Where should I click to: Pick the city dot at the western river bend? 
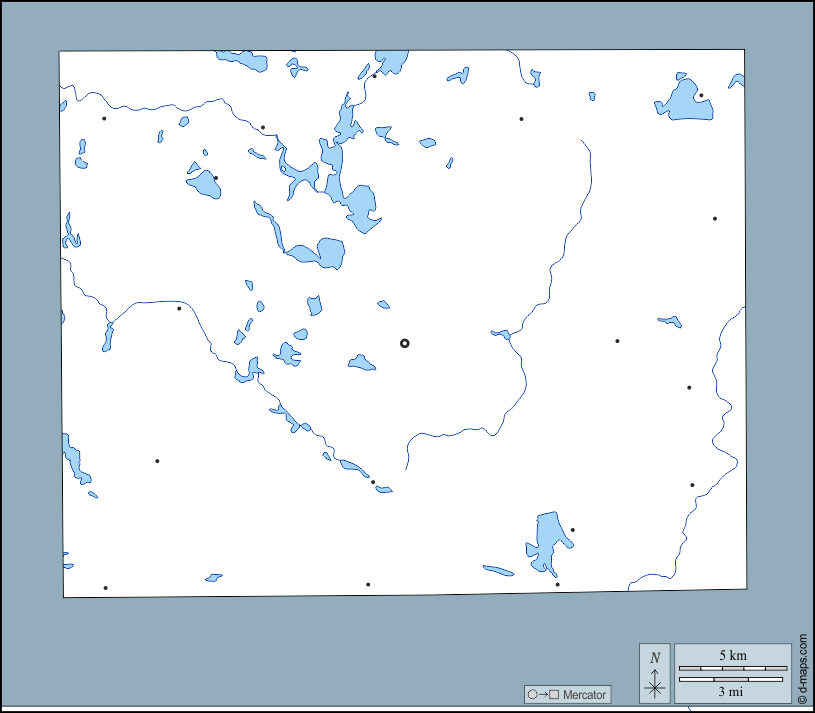click(179, 308)
